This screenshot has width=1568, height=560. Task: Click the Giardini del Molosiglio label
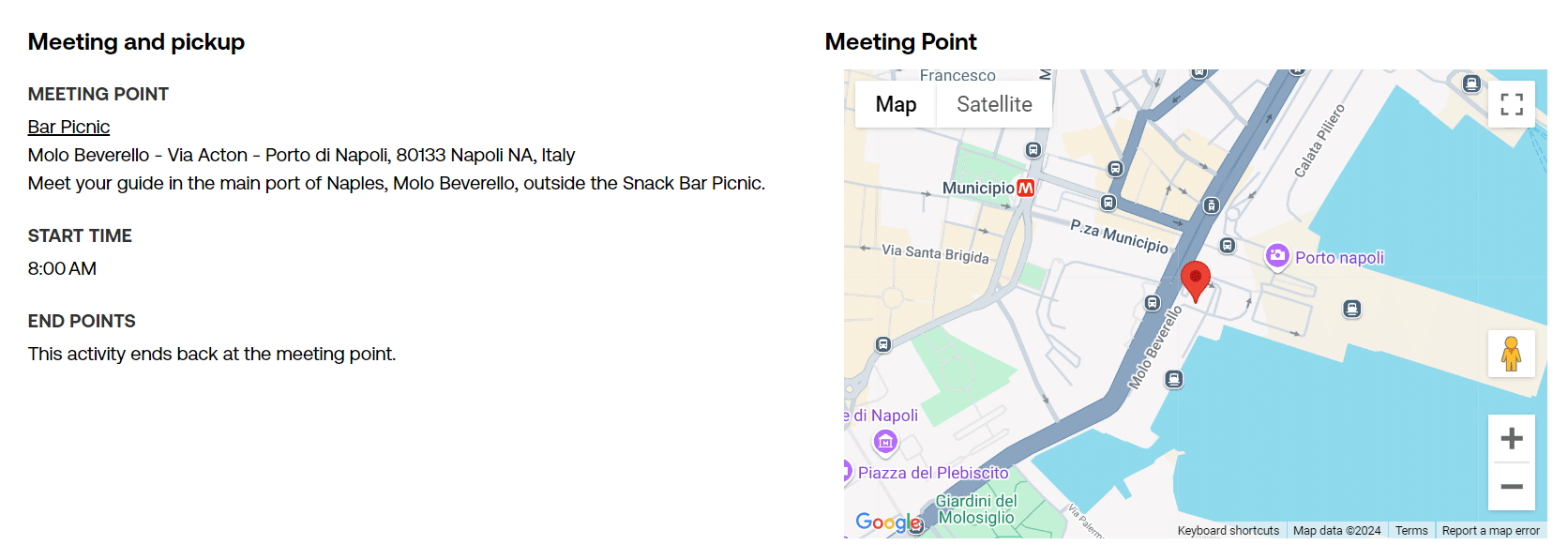point(976,509)
